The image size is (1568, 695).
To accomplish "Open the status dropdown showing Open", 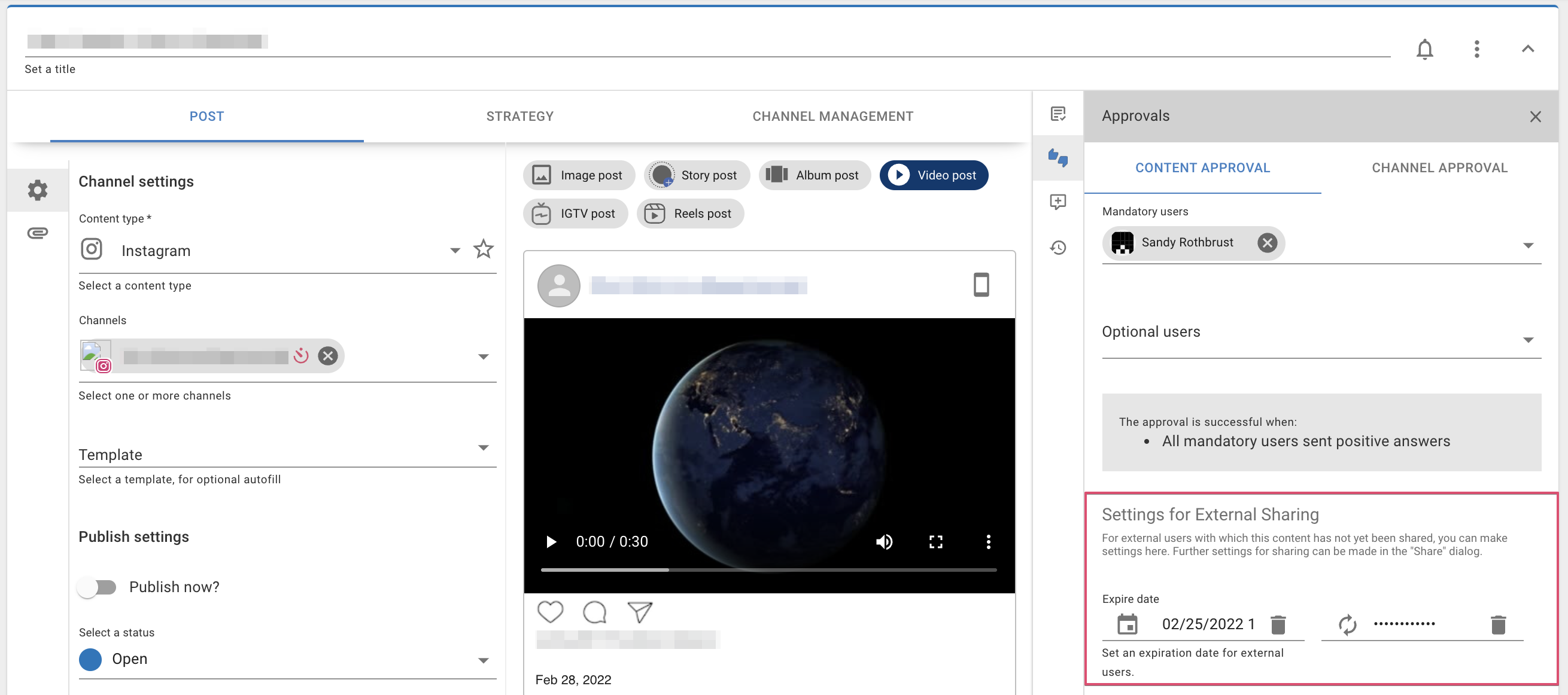I will point(287,659).
